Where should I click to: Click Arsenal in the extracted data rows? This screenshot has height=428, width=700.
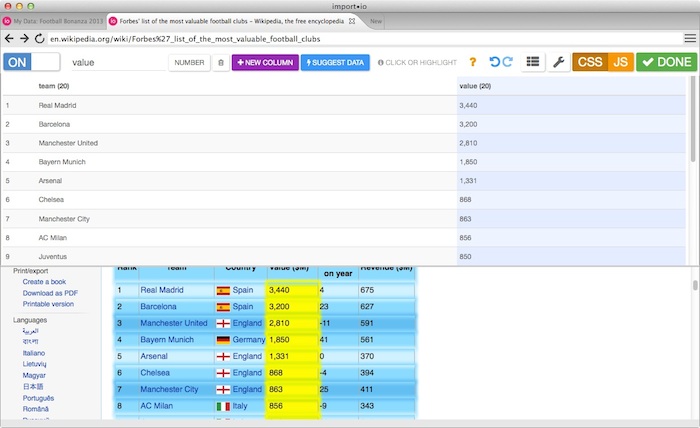[50, 181]
